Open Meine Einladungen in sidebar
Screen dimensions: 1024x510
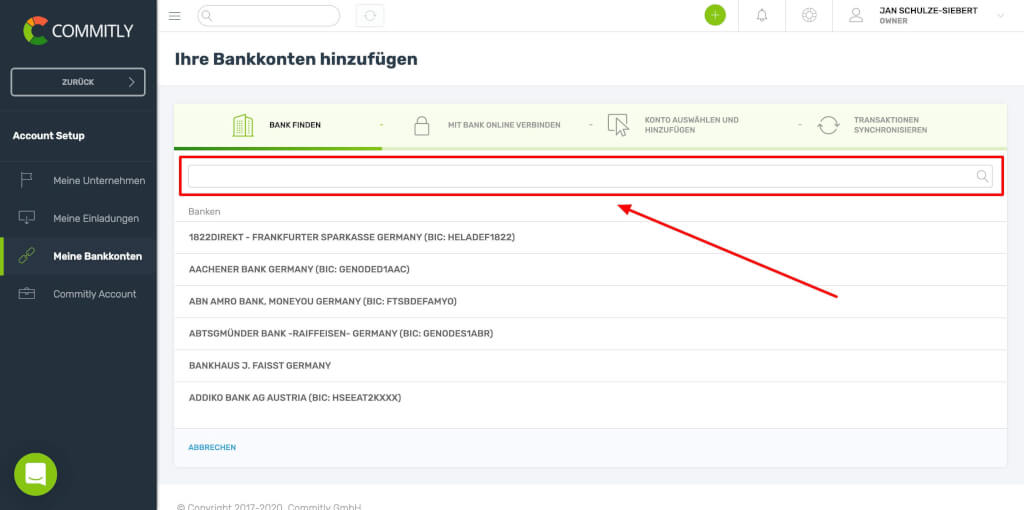tap(78, 218)
